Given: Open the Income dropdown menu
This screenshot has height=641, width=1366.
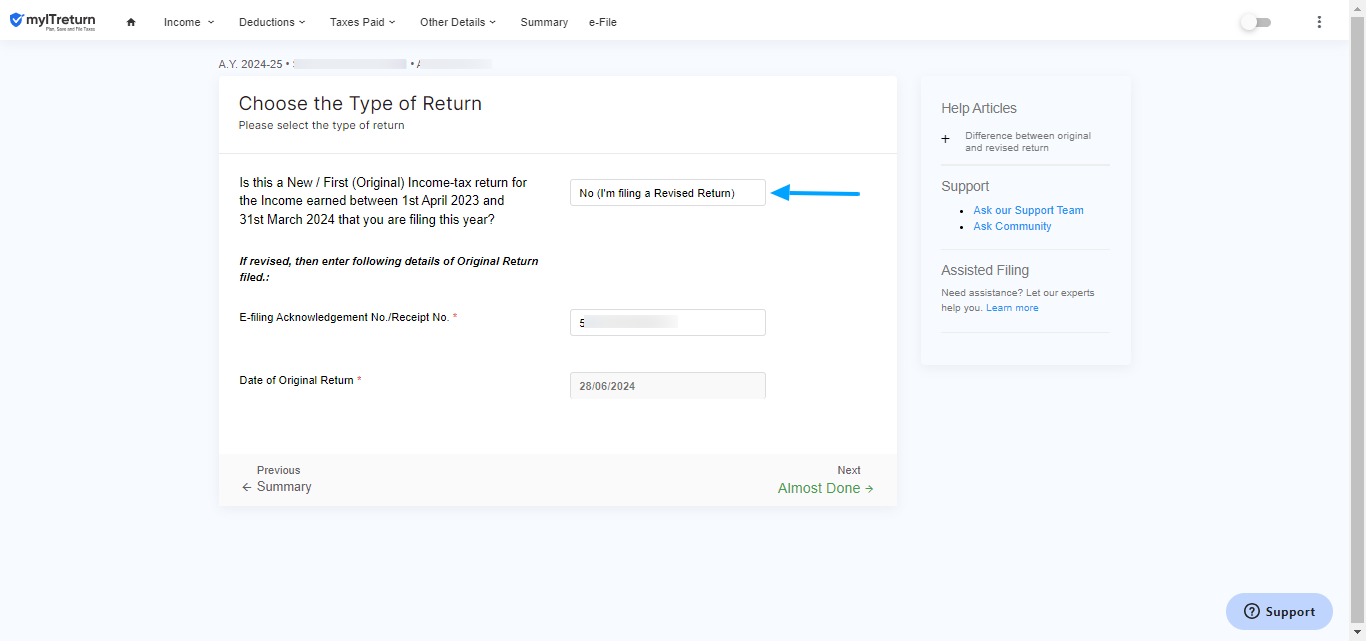Looking at the screenshot, I should point(189,22).
